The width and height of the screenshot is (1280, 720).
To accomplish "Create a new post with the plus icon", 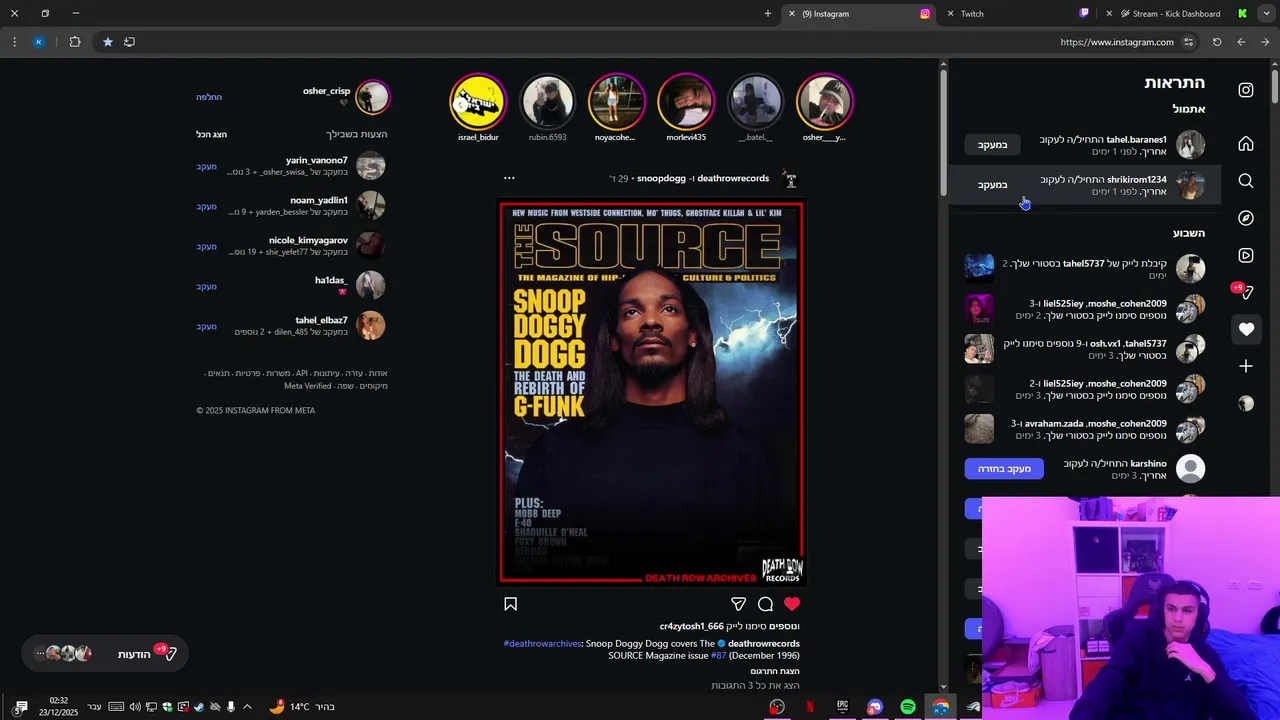I will (1246, 366).
